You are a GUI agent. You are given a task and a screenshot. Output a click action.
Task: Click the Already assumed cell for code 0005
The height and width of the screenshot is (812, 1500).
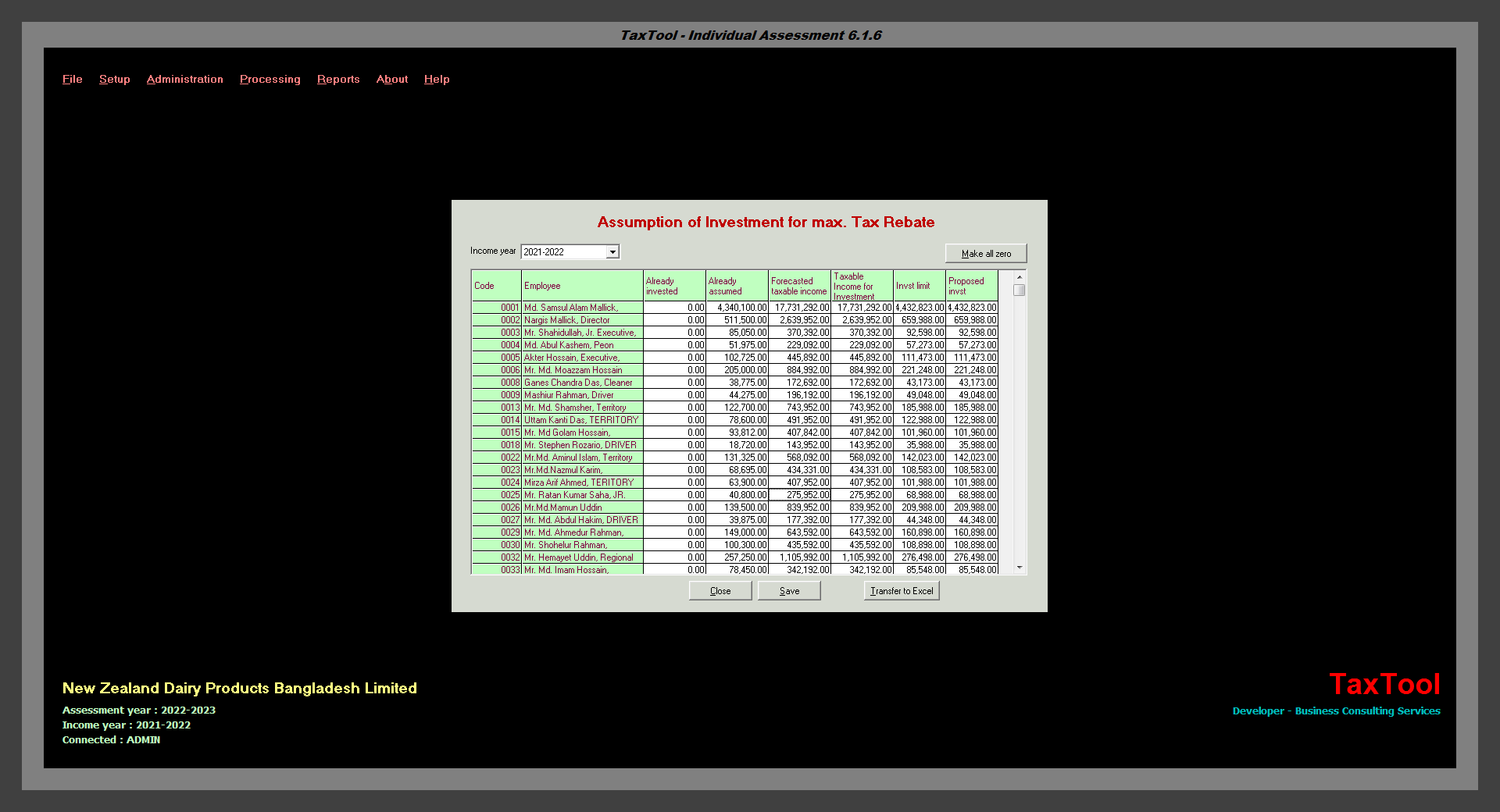pos(737,358)
